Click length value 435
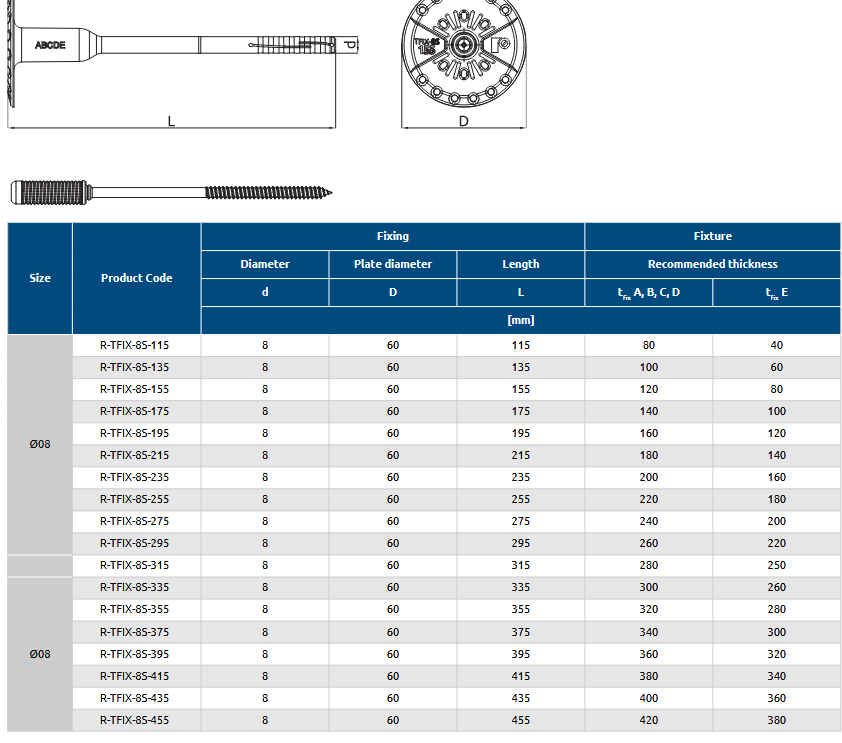 520,698
